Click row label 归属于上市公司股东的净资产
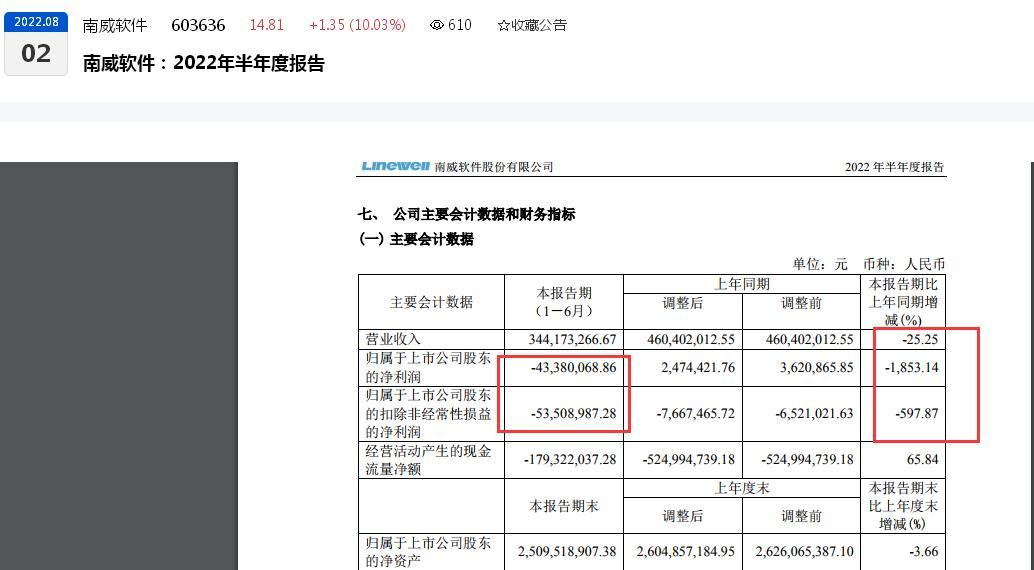Image resolution: width=1034 pixels, height=570 pixels. point(428,552)
